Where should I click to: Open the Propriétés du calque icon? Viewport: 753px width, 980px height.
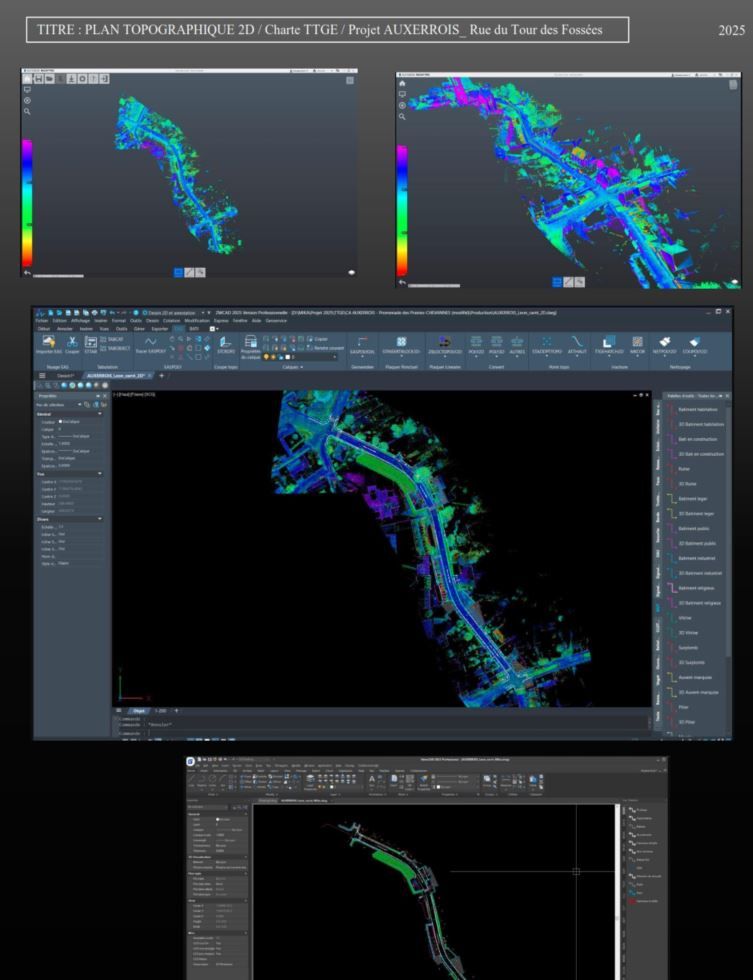(x=250, y=341)
